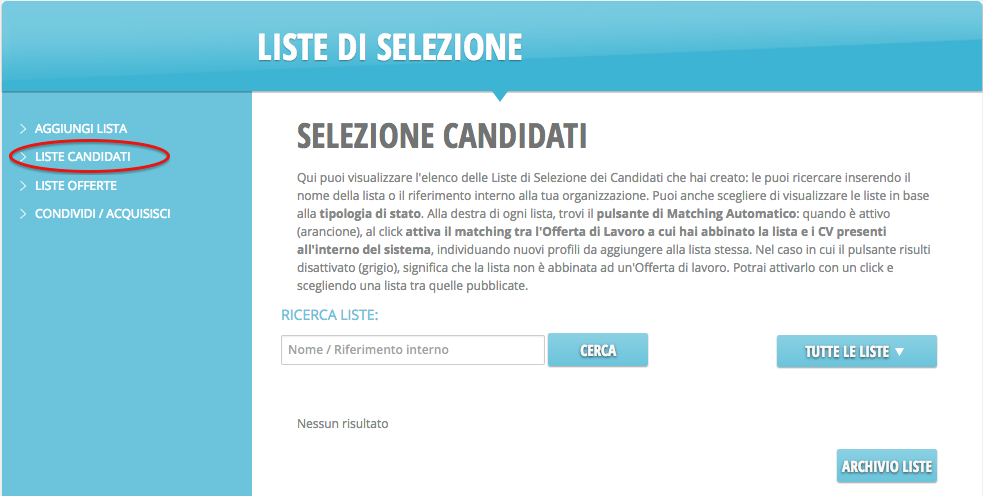983x496 pixels.
Task: Click the chevron icon beside Aggiungi Lista
Action: click(23, 129)
